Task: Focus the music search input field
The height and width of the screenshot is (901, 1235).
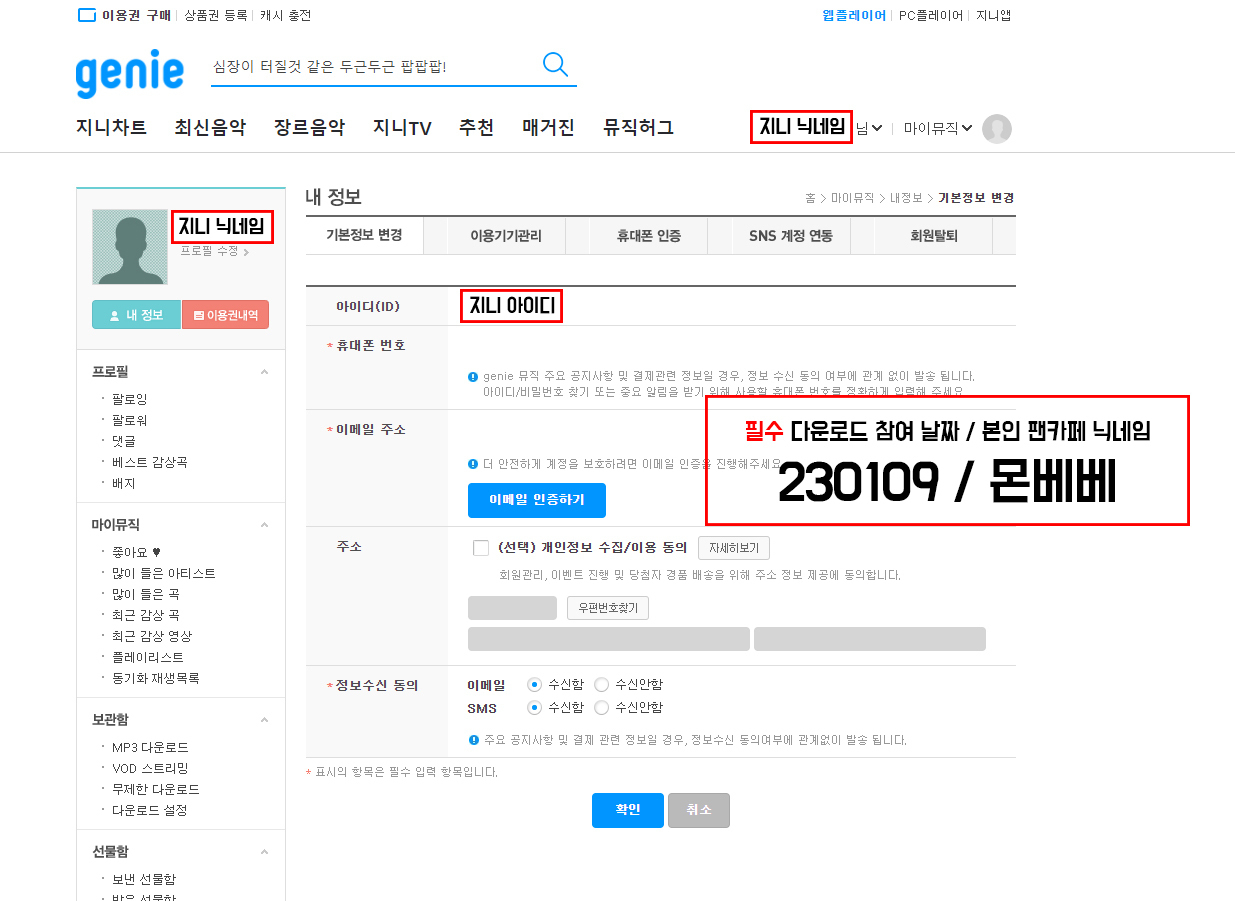Action: coord(373,66)
